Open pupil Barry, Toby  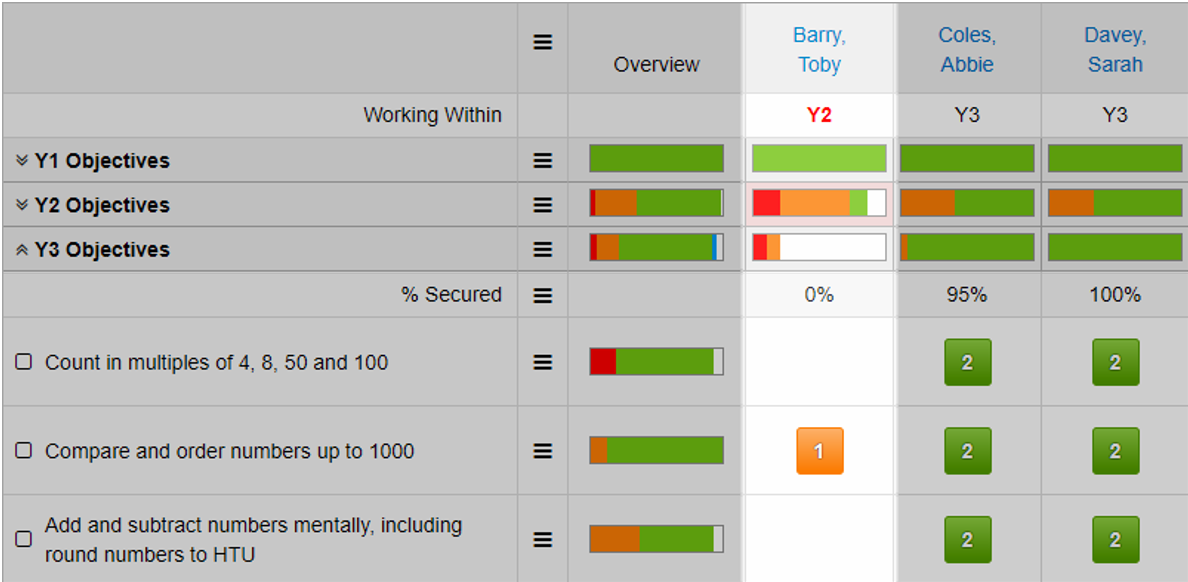pyautogui.click(x=819, y=50)
